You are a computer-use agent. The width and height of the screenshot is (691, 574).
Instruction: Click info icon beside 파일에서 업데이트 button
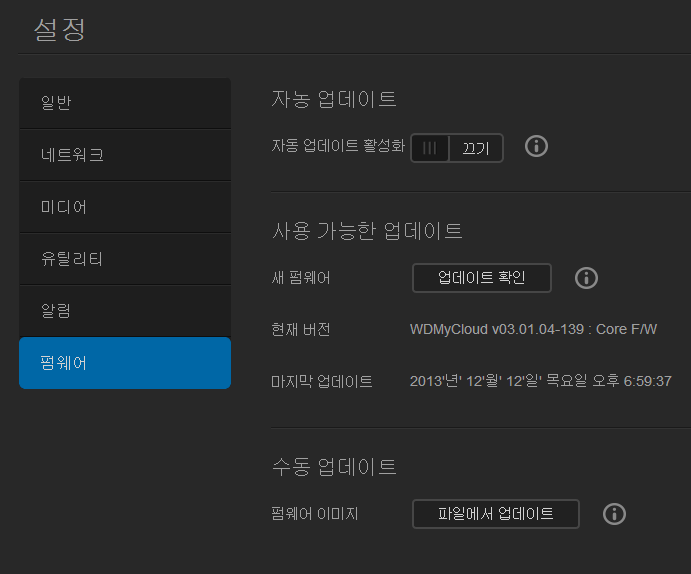(614, 514)
